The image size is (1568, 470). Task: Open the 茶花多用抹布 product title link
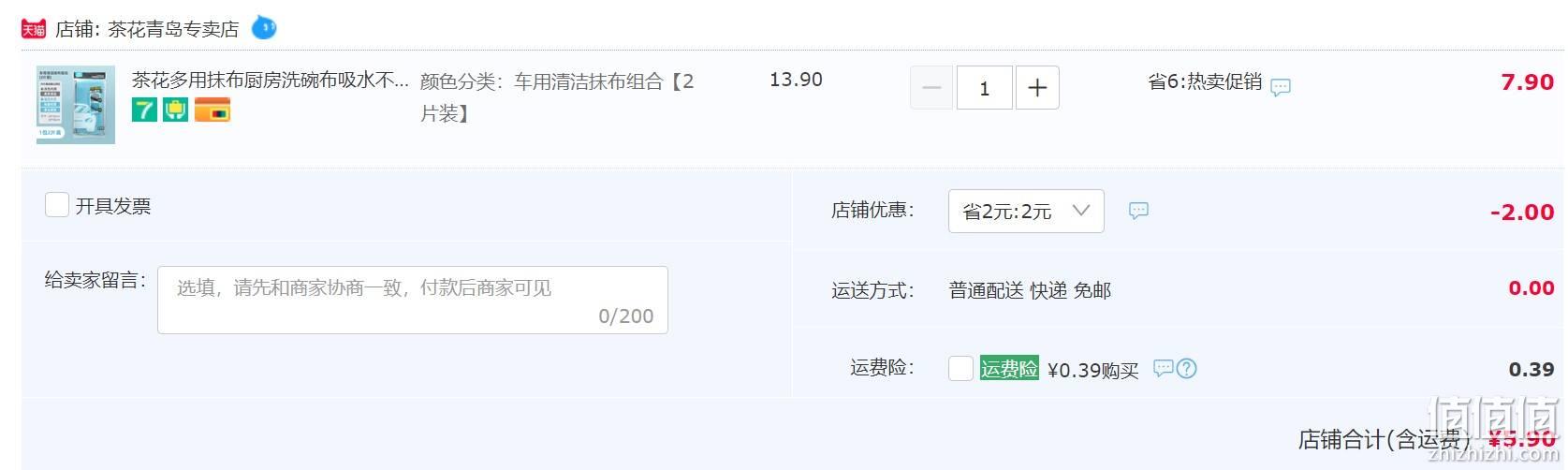tap(271, 81)
